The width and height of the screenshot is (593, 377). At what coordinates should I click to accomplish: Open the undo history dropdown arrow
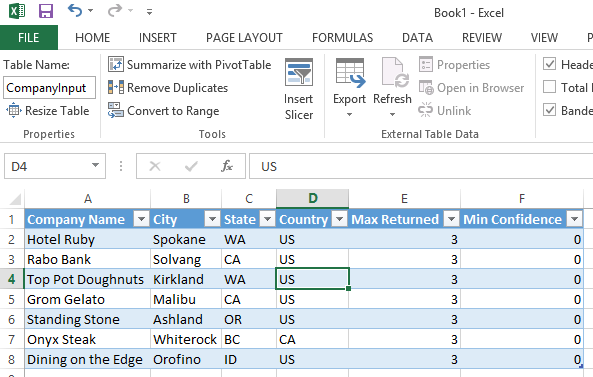(90, 11)
